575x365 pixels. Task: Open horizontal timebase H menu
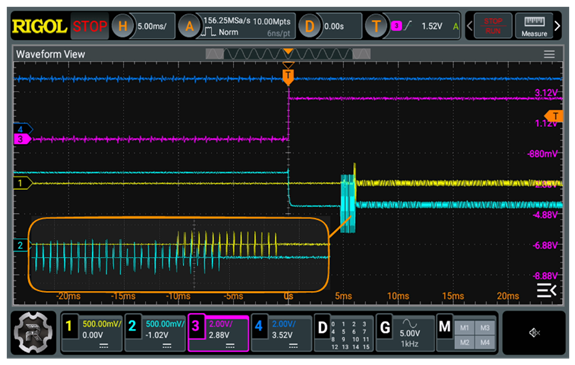(x=122, y=26)
